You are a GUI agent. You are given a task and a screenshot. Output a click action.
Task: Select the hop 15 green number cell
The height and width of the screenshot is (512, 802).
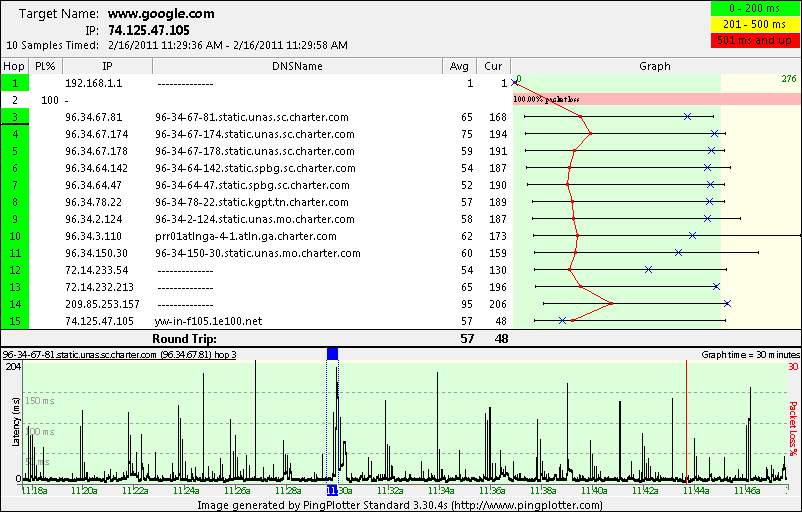coord(15,321)
